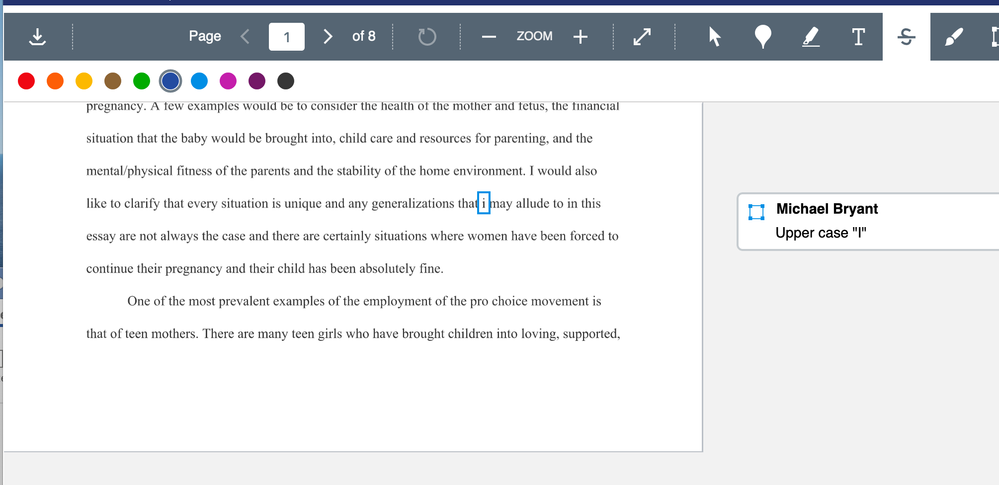999x485 pixels.
Task: Click the rotate page icon
Action: point(427,37)
